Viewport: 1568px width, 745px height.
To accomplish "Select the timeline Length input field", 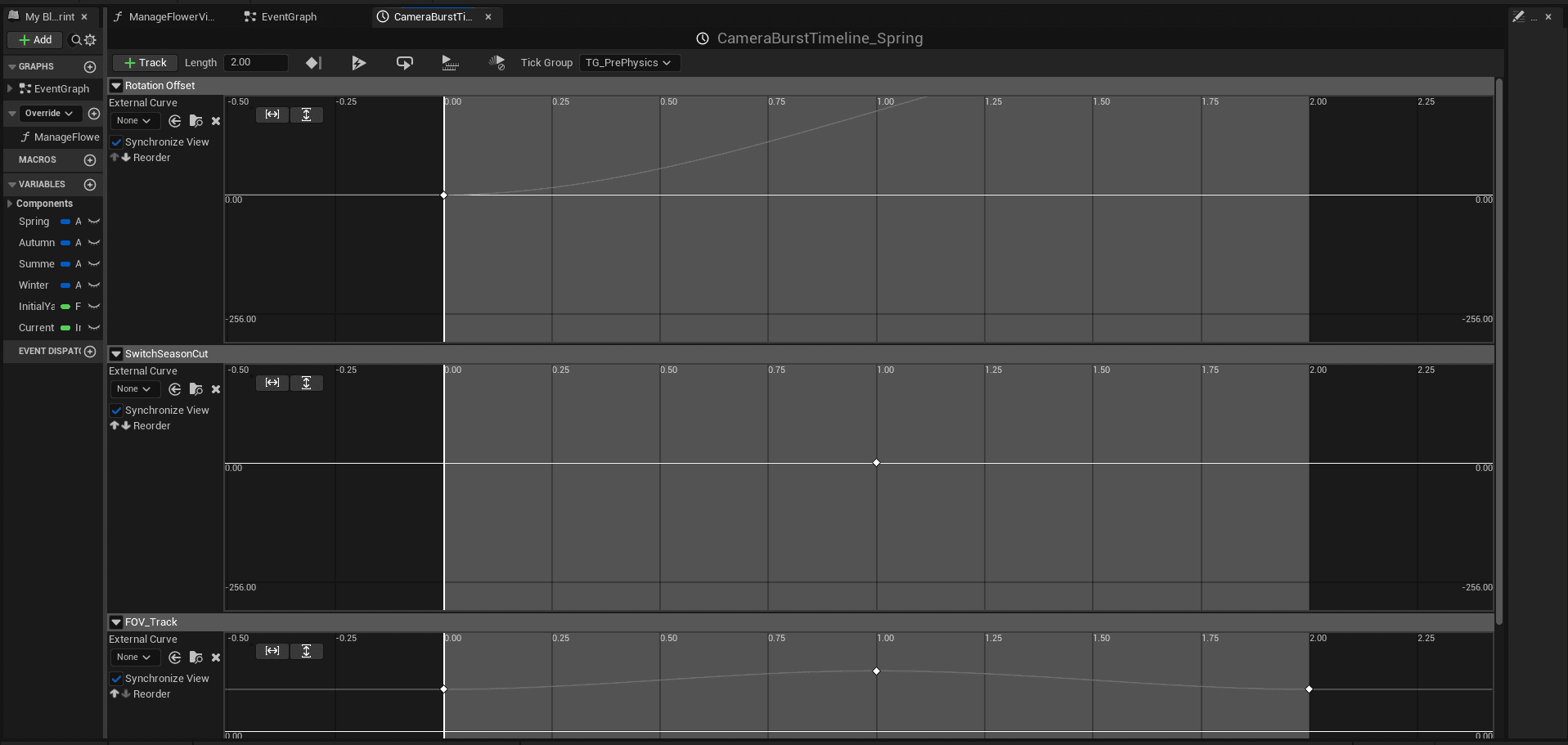I will point(255,61).
